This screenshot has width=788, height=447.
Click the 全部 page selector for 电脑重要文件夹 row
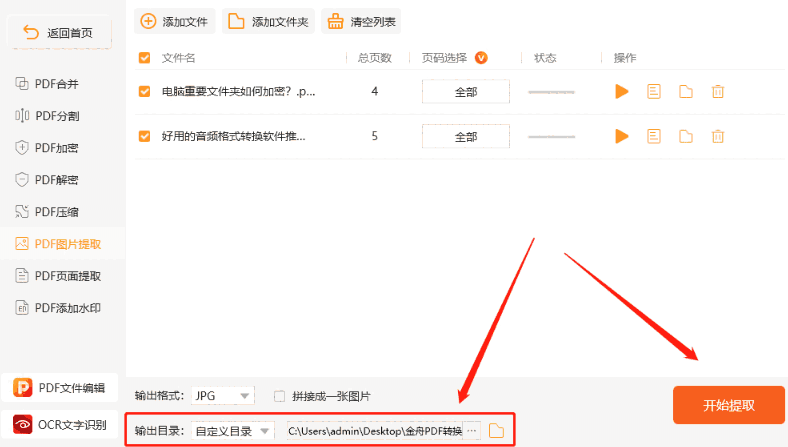pos(466,92)
